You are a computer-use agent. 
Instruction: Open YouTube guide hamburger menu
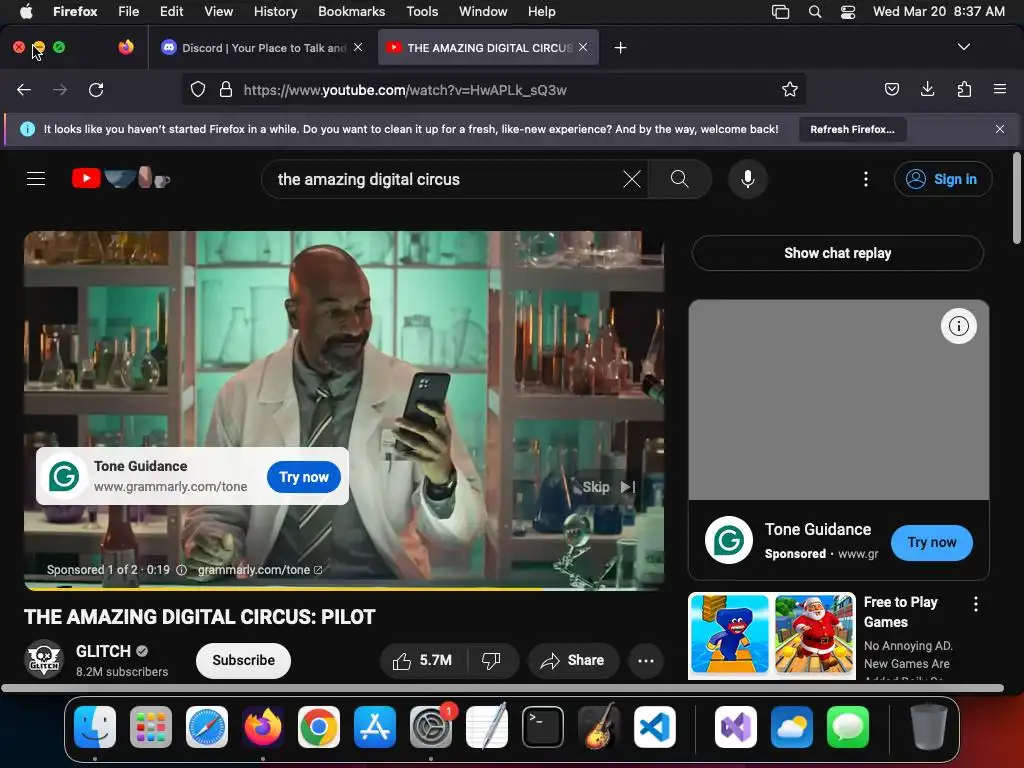coord(36,178)
